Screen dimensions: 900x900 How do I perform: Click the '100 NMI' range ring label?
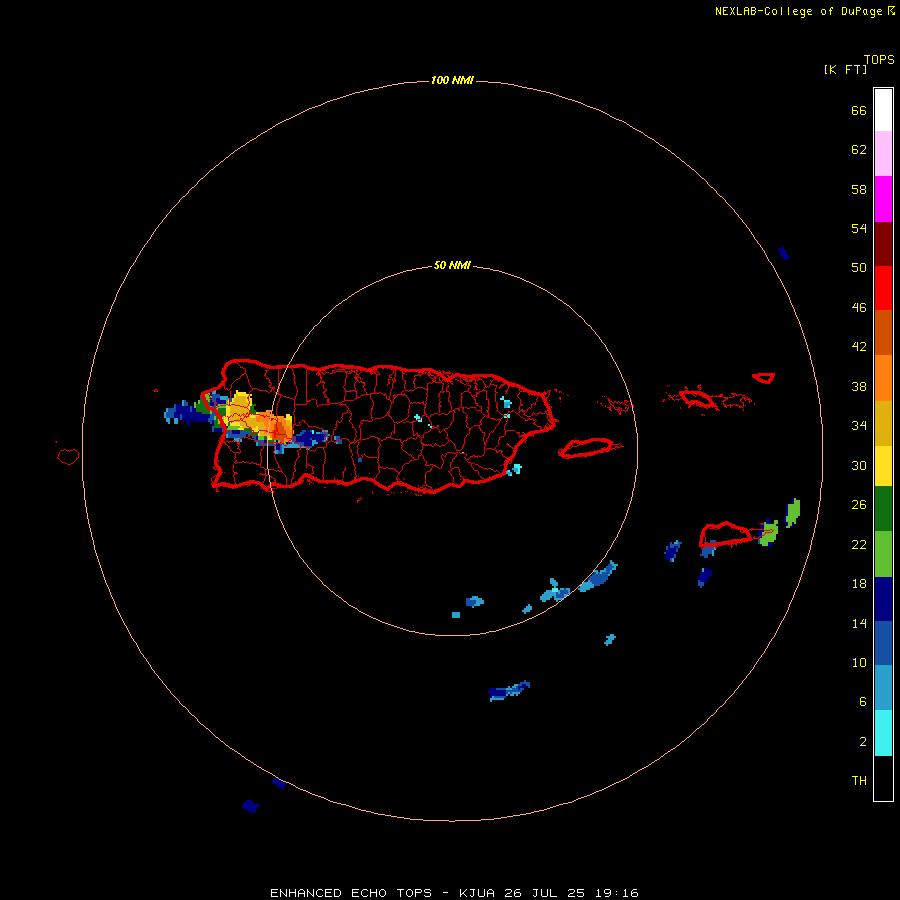452,80
